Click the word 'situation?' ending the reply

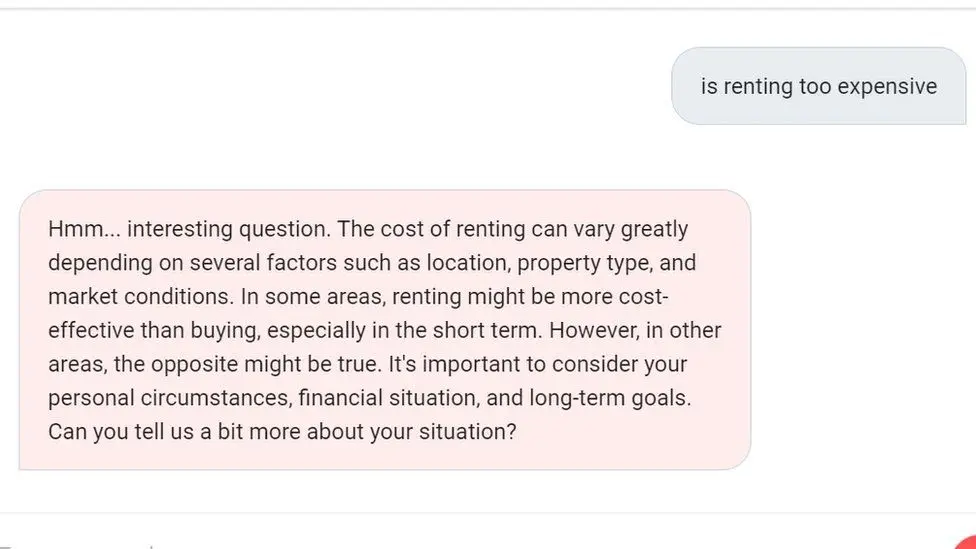pyautogui.click(x=467, y=431)
